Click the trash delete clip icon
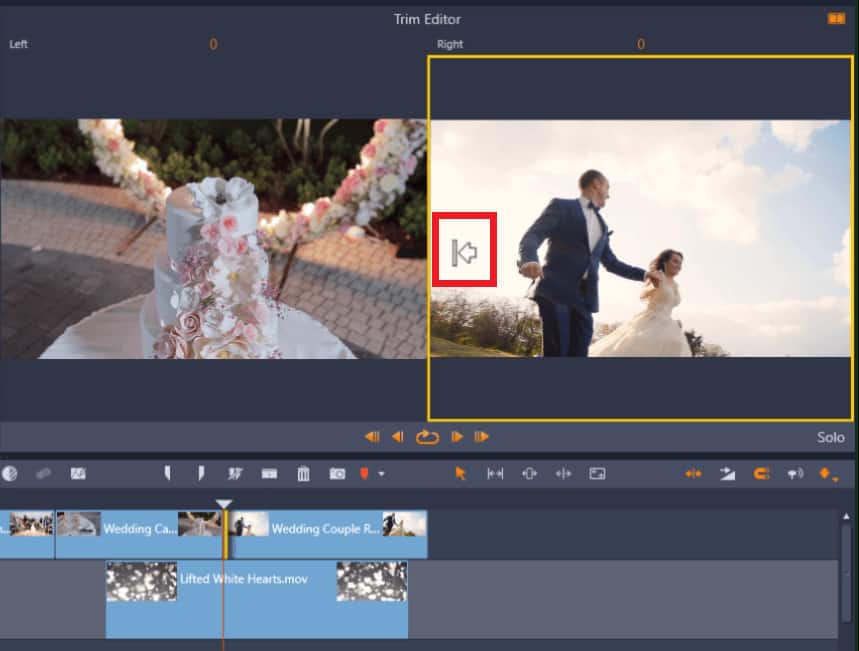 pyautogui.click(x=304, y=474)
